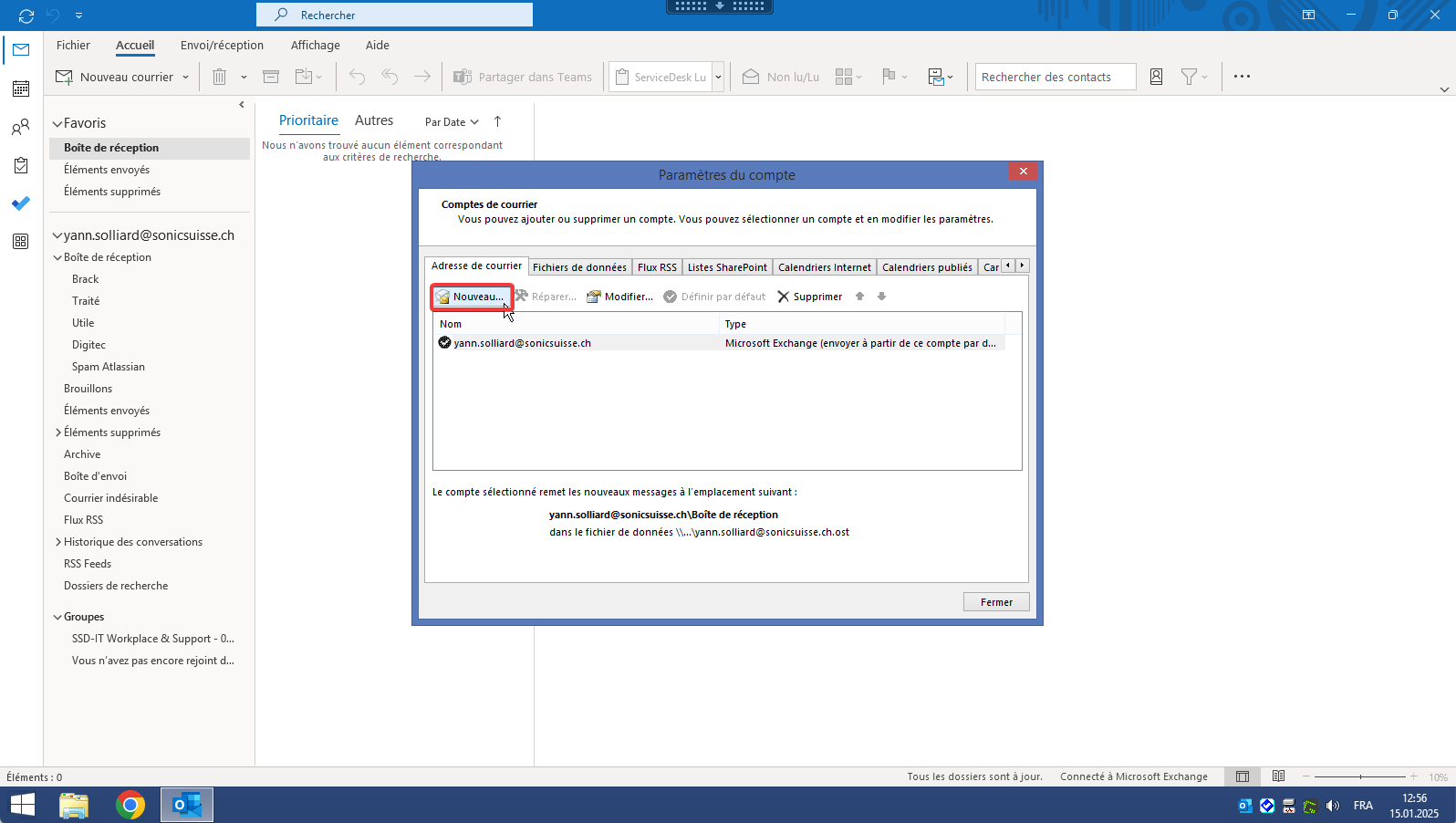The height and width of the screenshot is (823, 1456).
Task: Click the Fermer button in dialog
Action: click(995, 602)
